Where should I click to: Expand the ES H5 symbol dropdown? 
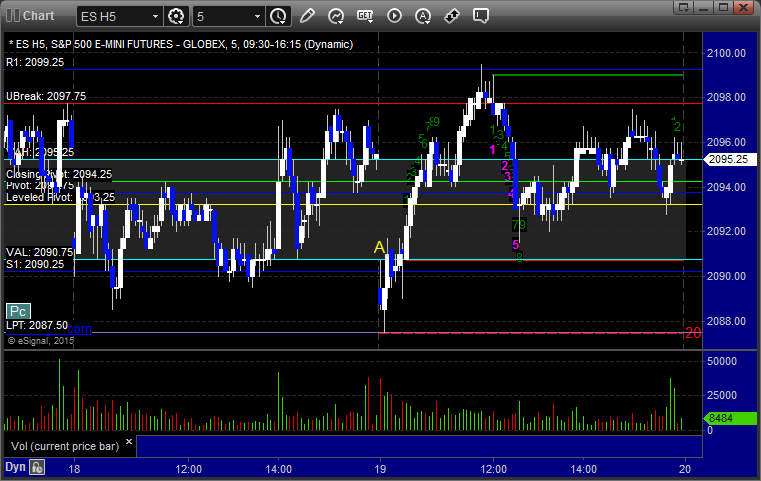155,17
